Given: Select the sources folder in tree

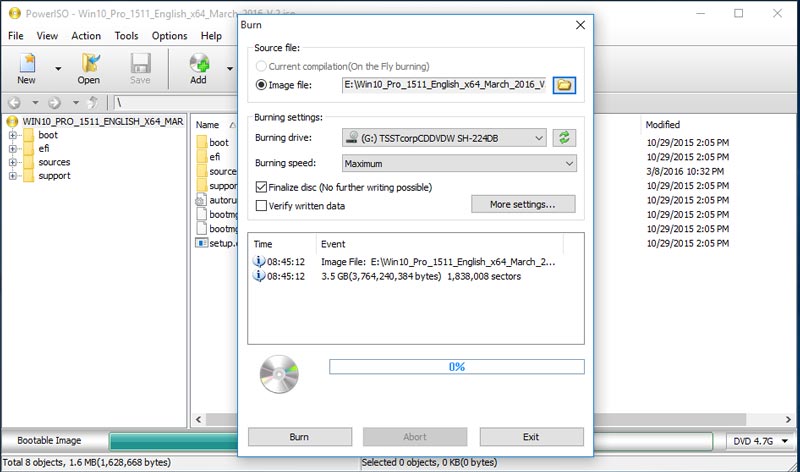Looking at the screenshot, I should coord(54,162).
